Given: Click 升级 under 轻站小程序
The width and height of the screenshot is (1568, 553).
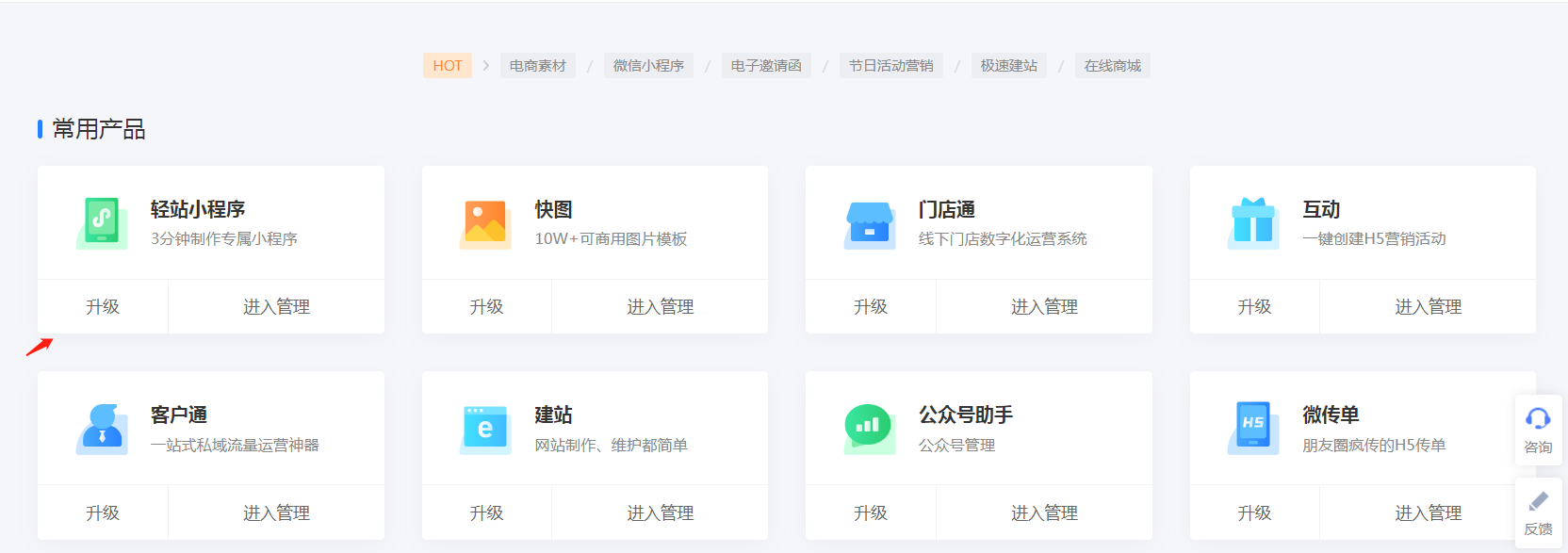Looking at the screenshot, I should tap(103, 307).
